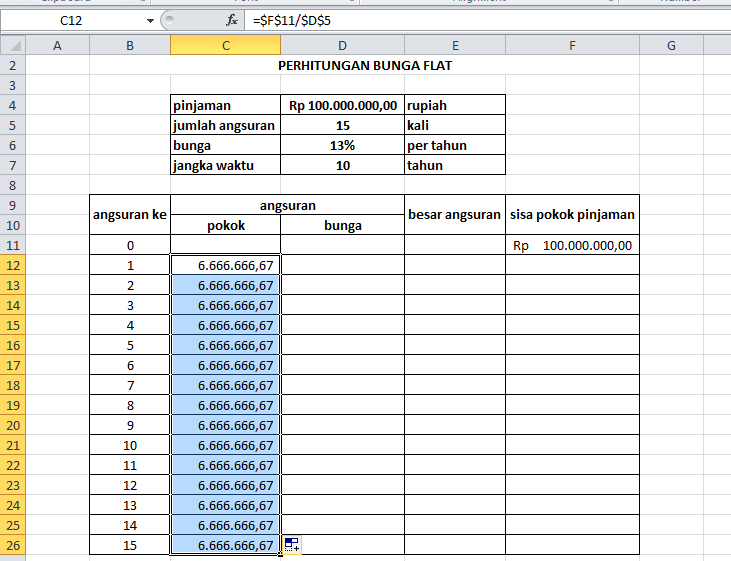731x561 pixels.
Task: Click pokok cell 6.666.666,67 in row 26
Action: tap(226, 545)
